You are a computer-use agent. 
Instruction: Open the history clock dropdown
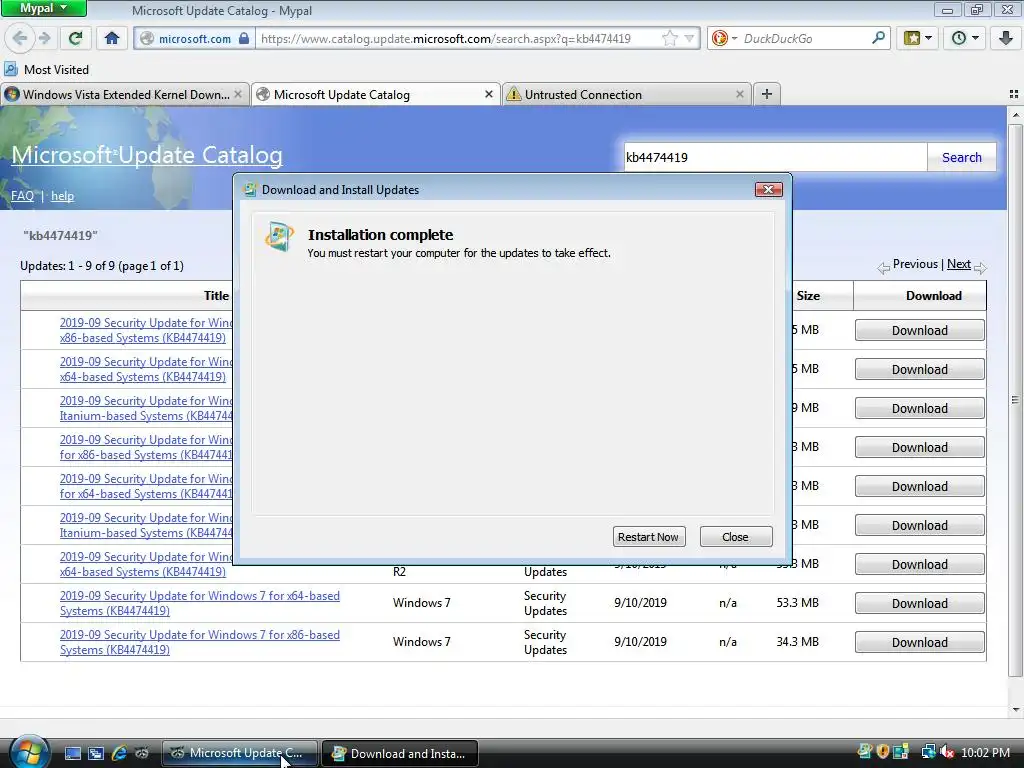[964, 38]
